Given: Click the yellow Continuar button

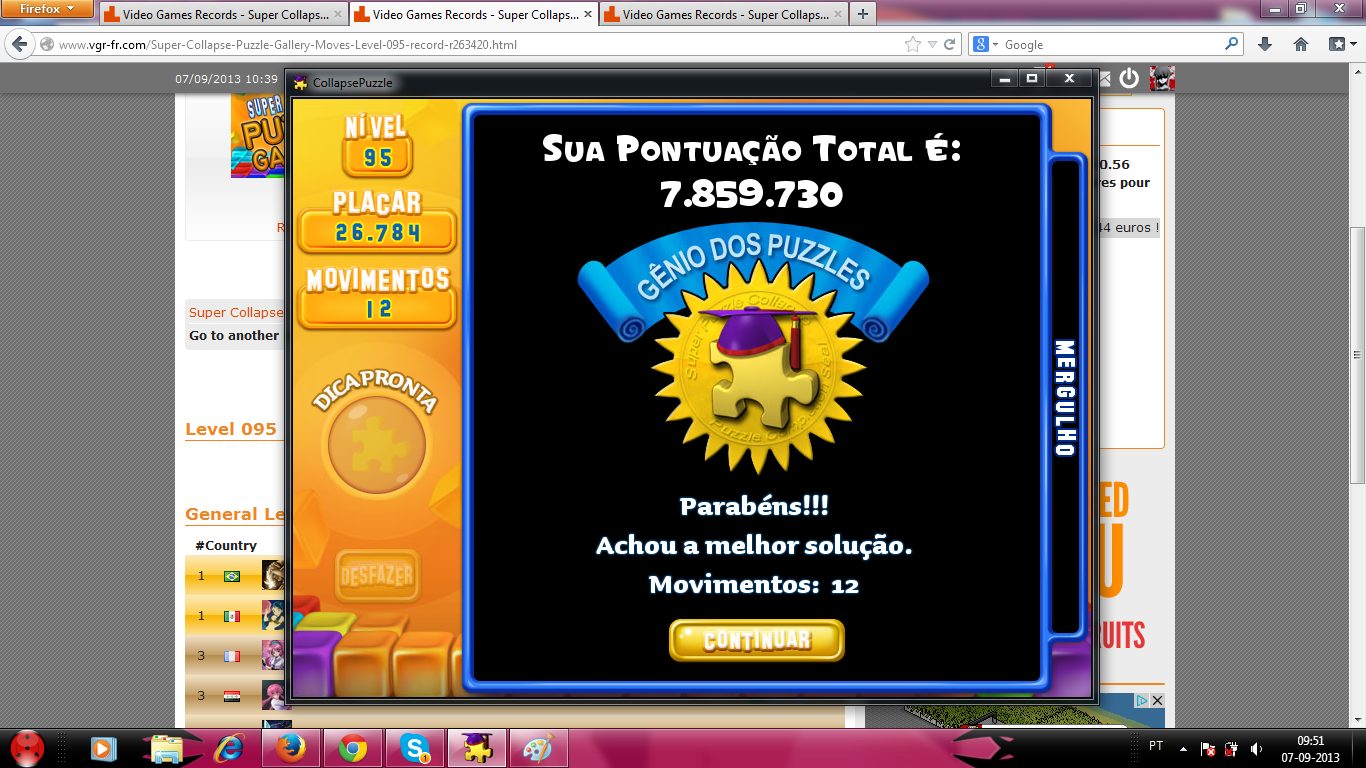Looking at the screenshot, I should tap(756, 640).
